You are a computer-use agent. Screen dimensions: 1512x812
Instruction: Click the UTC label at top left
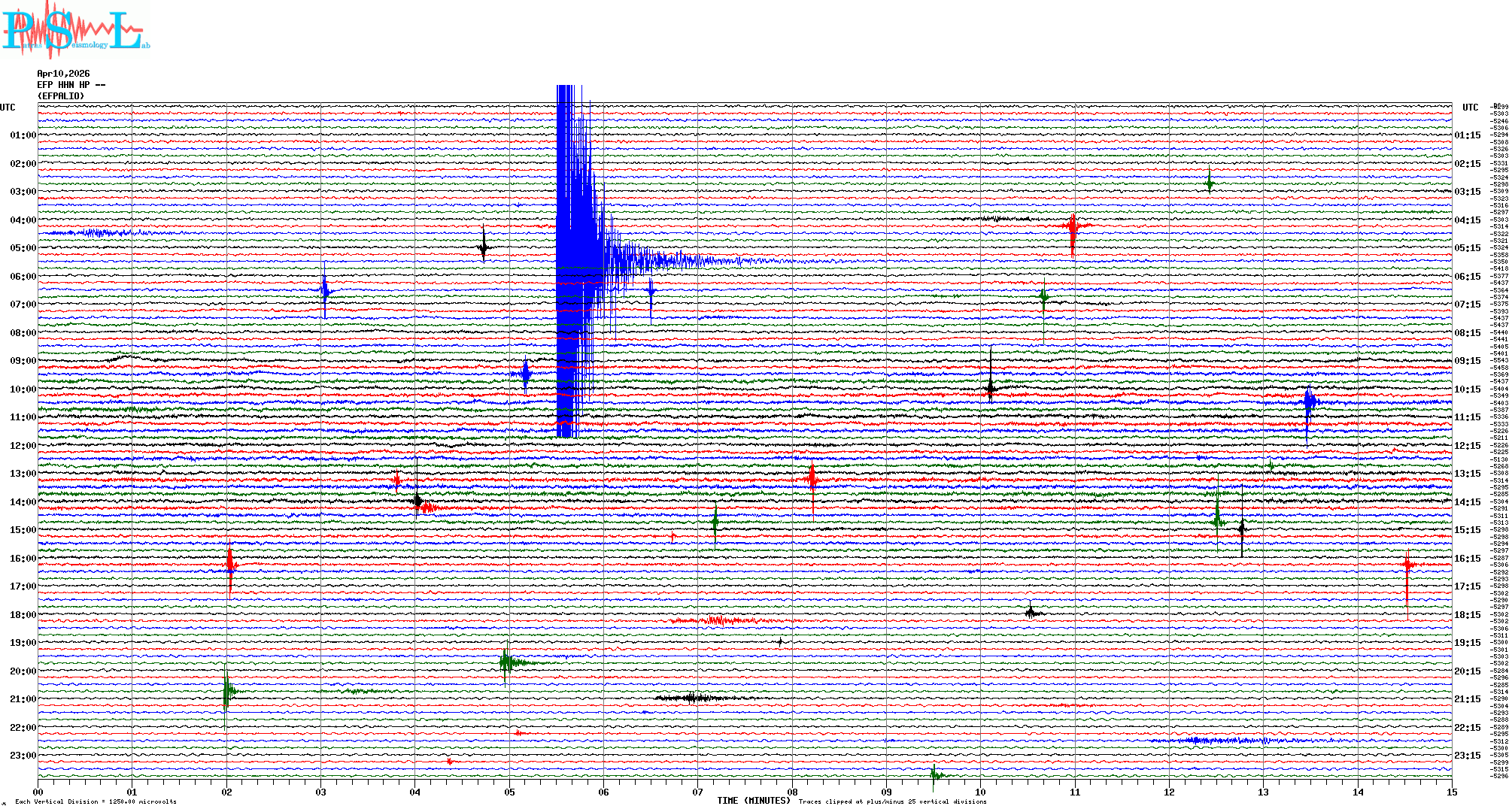click(8, 108)
